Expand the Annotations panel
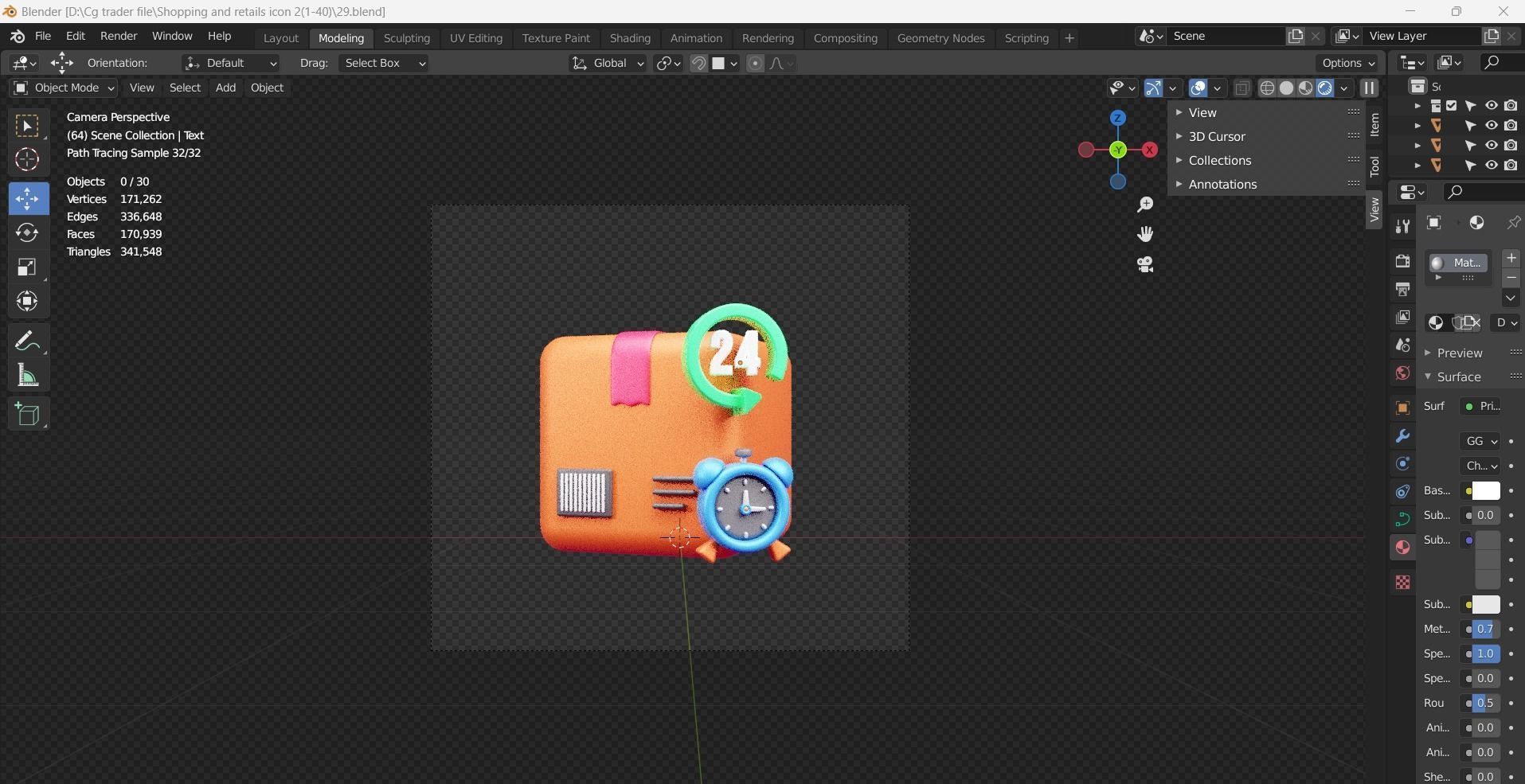 tap(1222, 184)
